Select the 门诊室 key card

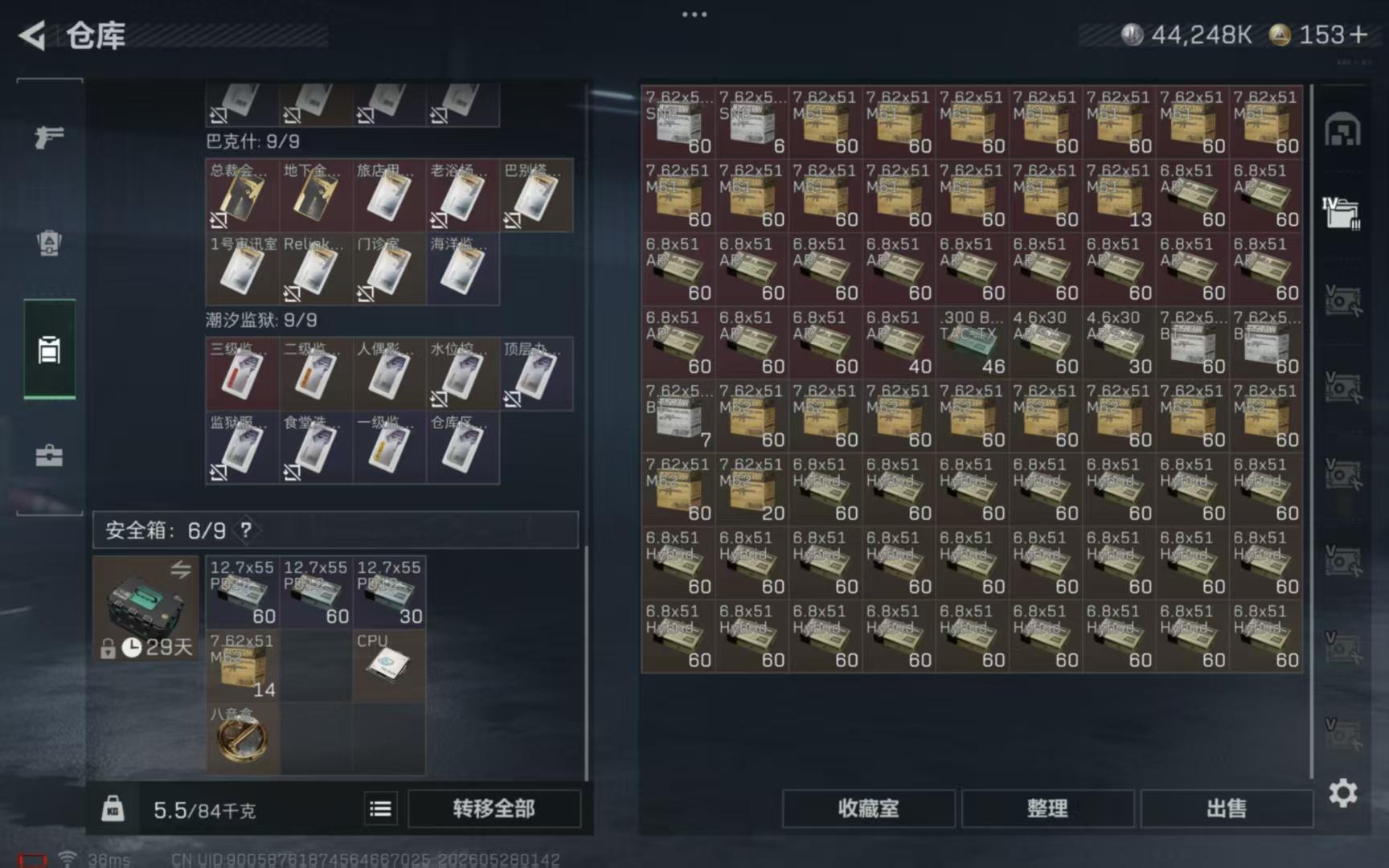click(389, 268)
